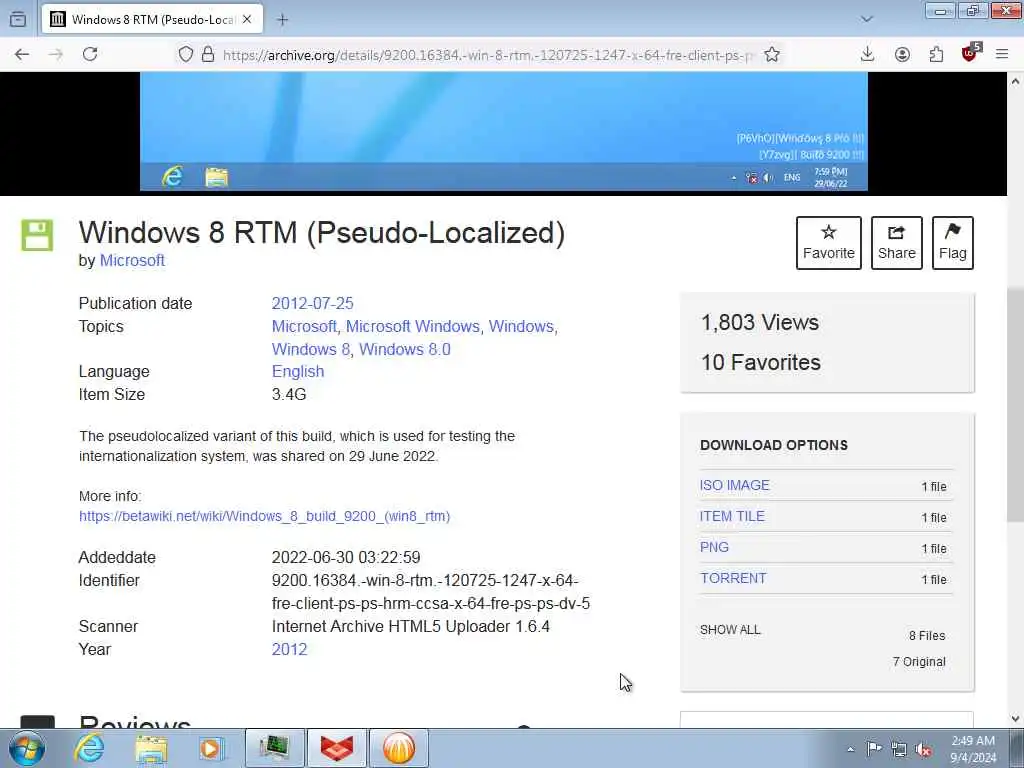Click SHOW ALL download files
The image size is (1024, 768).
pos(730,630)
